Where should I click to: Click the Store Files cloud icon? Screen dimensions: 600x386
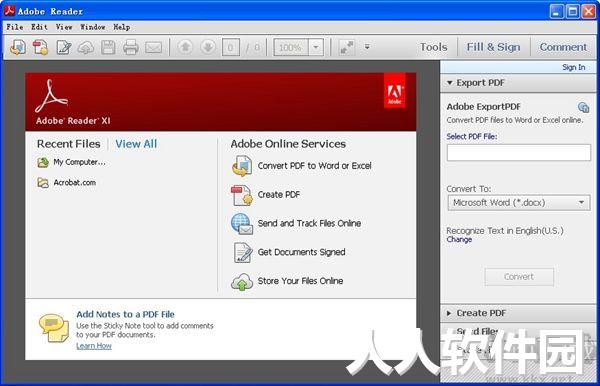pos(242,282)
